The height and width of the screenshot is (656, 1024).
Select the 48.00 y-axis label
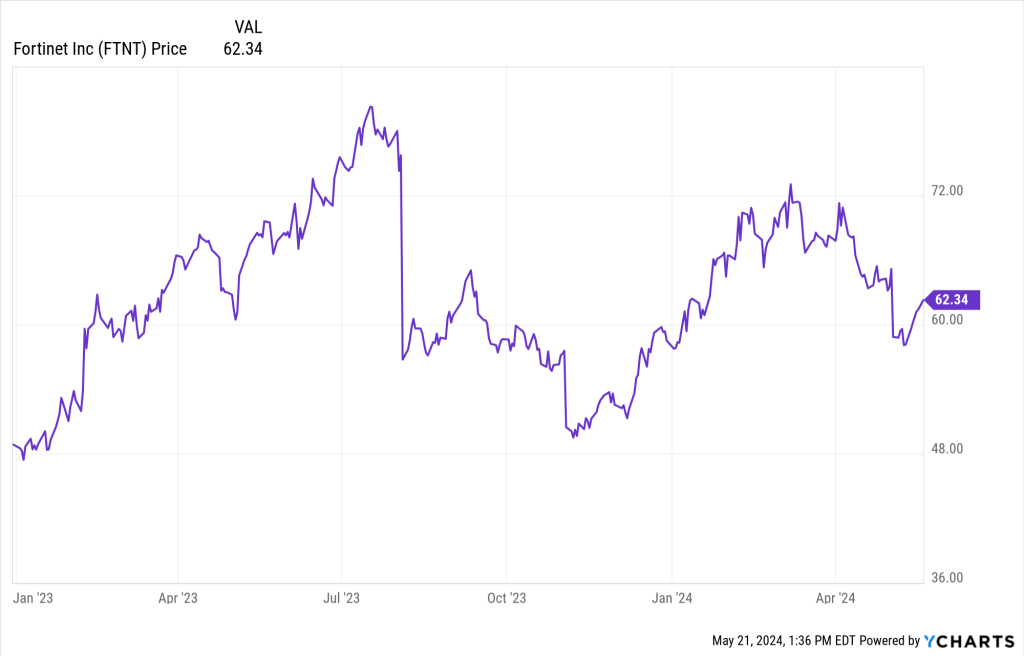(948, 449)
